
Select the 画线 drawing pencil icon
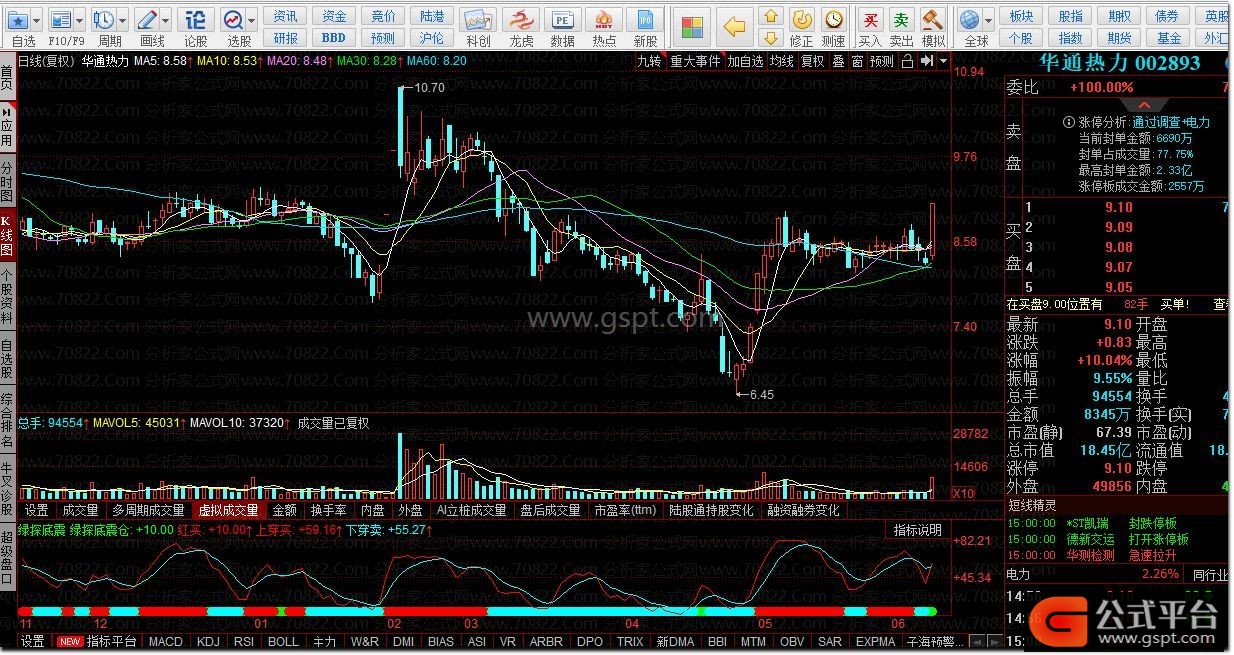[147, 20]
